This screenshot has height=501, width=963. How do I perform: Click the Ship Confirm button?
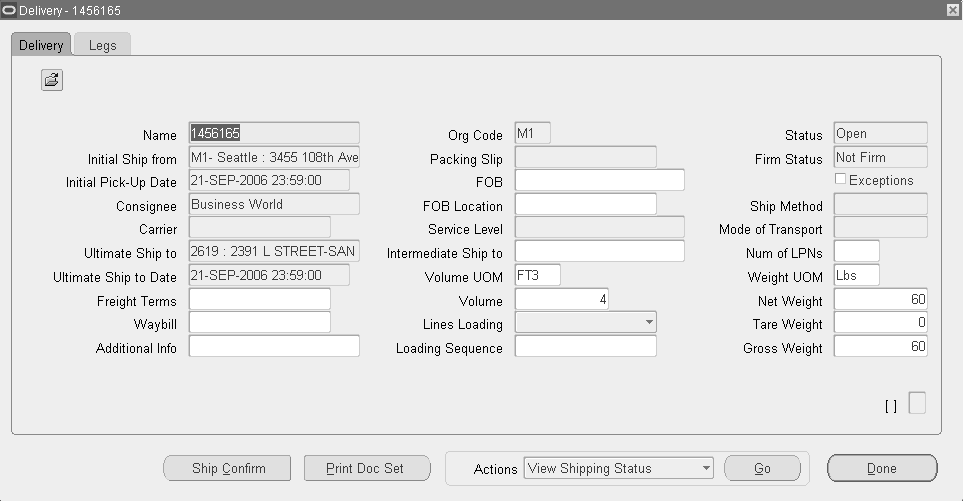[x=227, y=468]
